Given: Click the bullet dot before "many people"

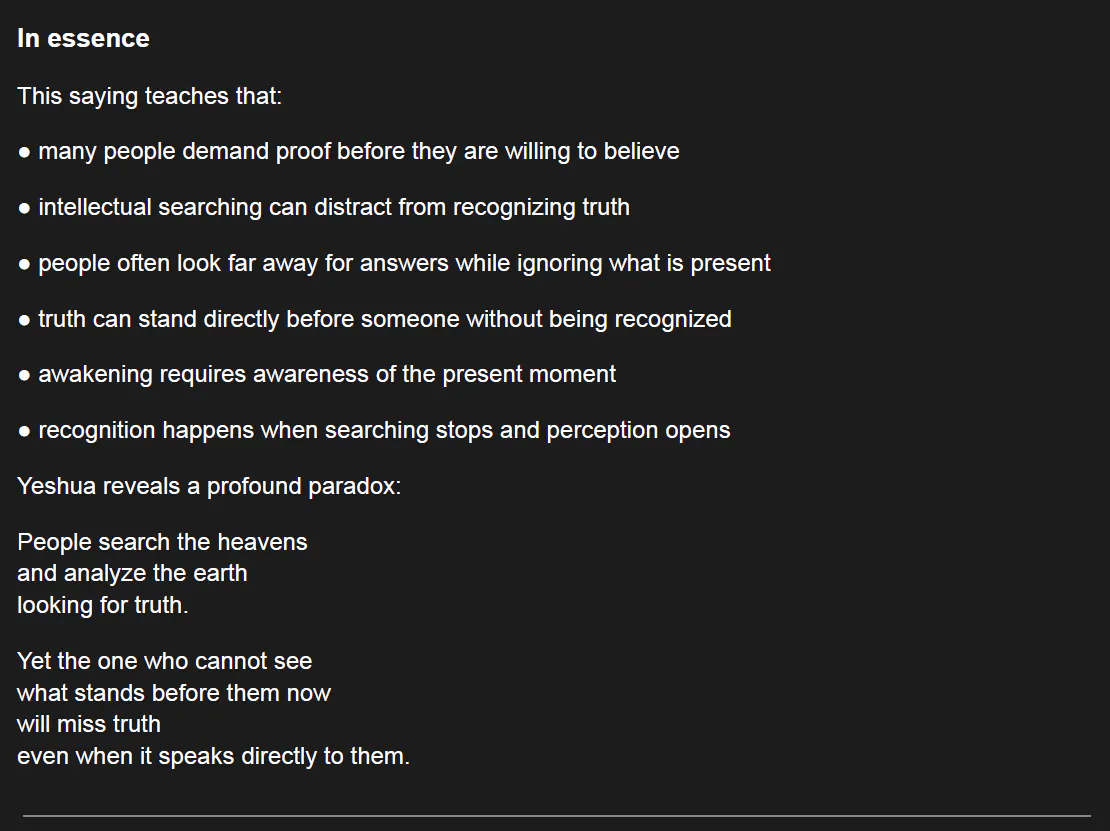Looking at the screenshot, I should point(24,153).
